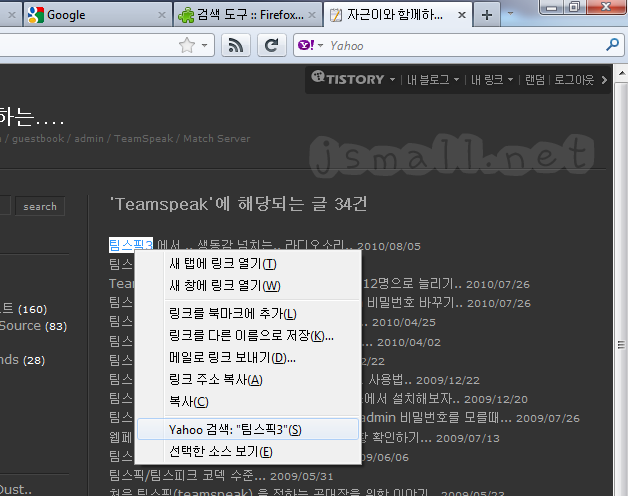Click the RSS feed subscribe button

[x=236, y=45]
